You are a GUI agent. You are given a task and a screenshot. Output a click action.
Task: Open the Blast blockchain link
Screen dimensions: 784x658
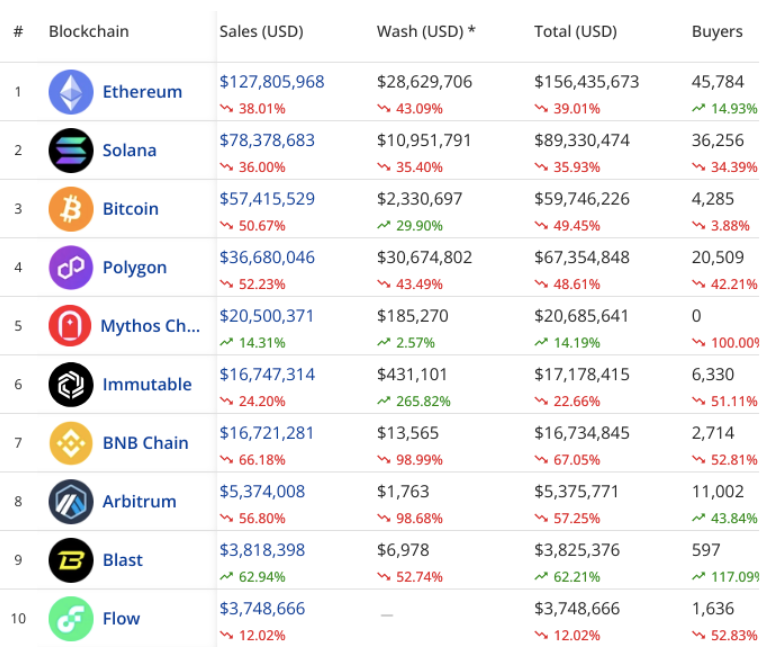pyautogui.click(x=122, y=560)
